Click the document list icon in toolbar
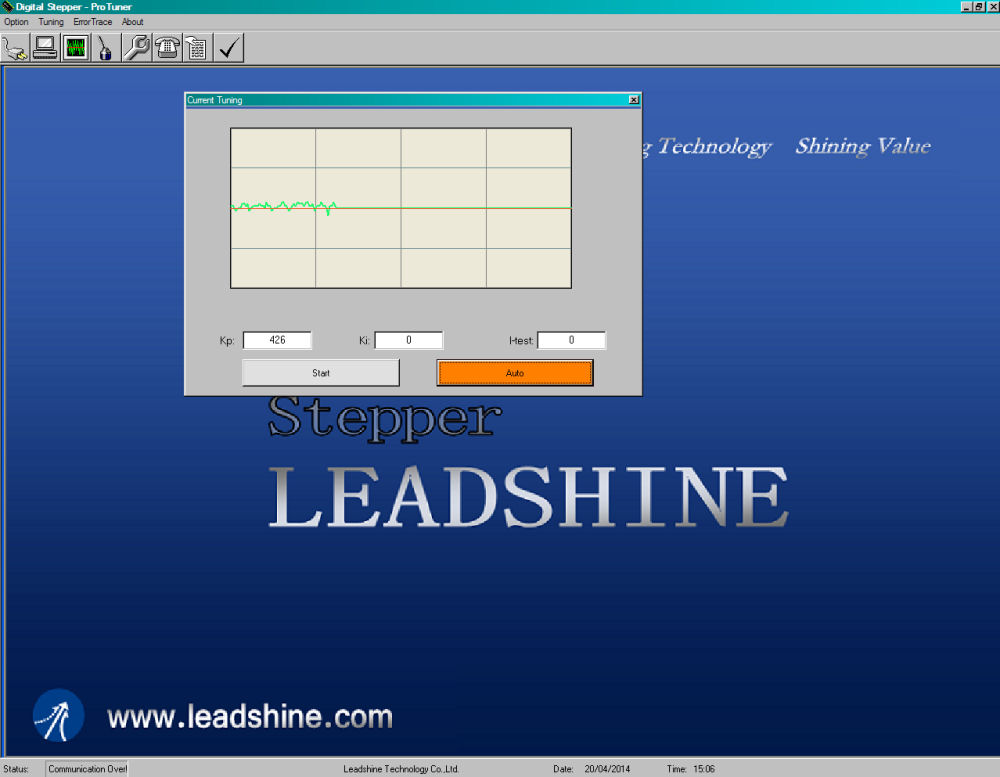The image size is (1000, 777). pos(197,48)
